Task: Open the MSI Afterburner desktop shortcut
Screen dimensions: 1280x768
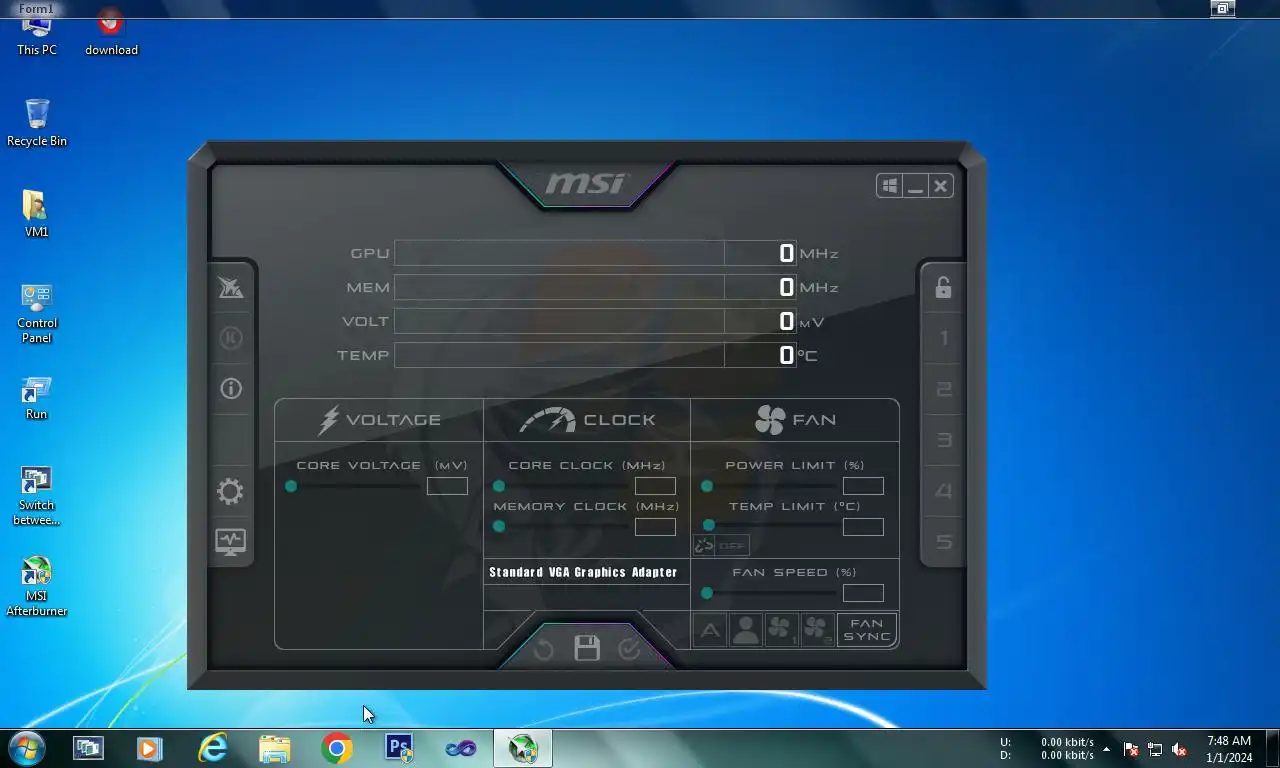Action: tap(37, 586)
